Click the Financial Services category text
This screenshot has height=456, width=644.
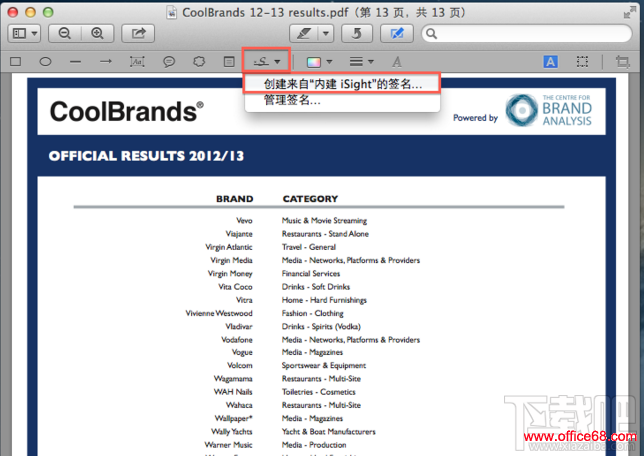(x=310, y=274)
